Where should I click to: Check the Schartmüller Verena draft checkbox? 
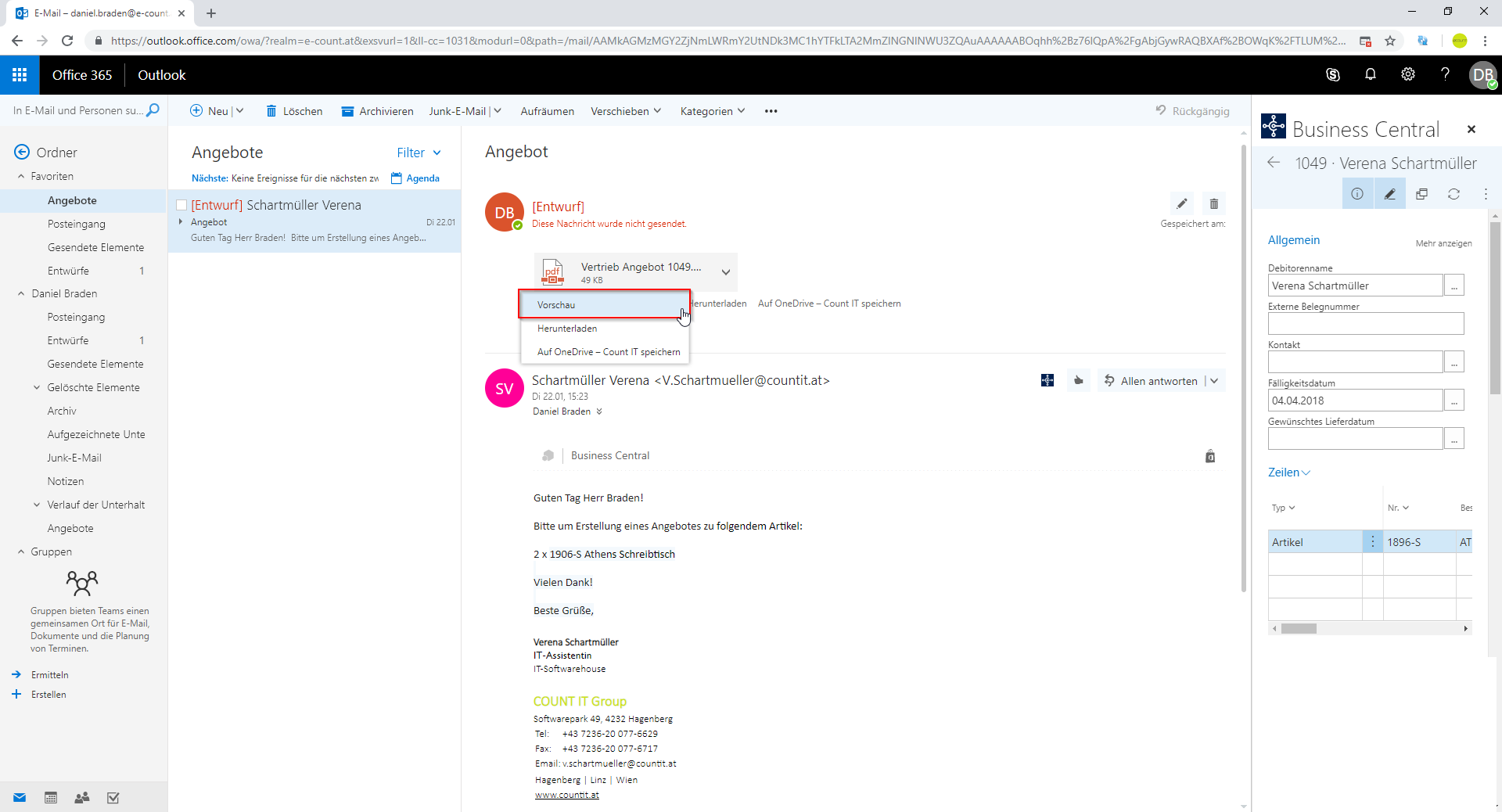(181, 205)
